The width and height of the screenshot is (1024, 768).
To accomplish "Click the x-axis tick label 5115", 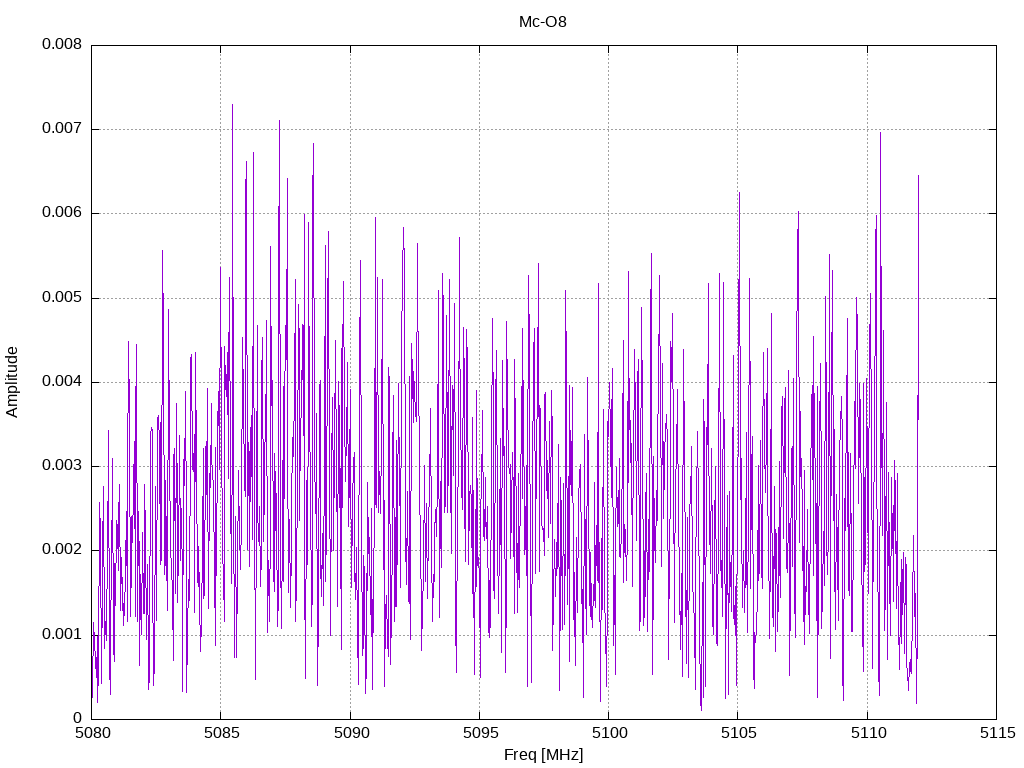I will click(998, 733).
